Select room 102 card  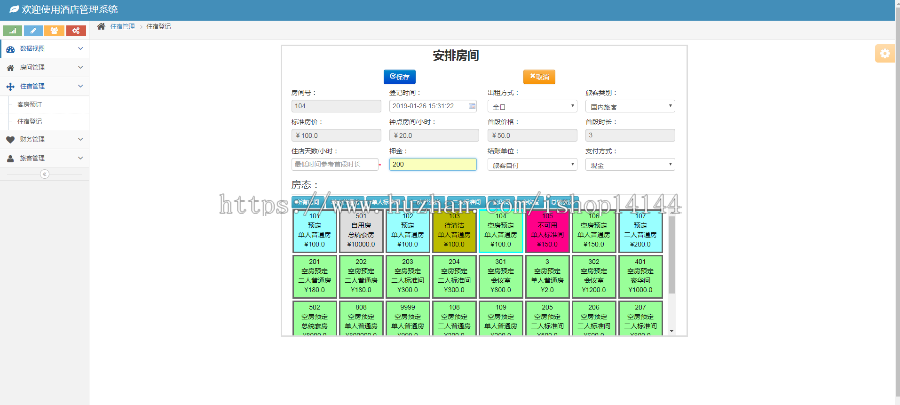[x=408, y=231]
